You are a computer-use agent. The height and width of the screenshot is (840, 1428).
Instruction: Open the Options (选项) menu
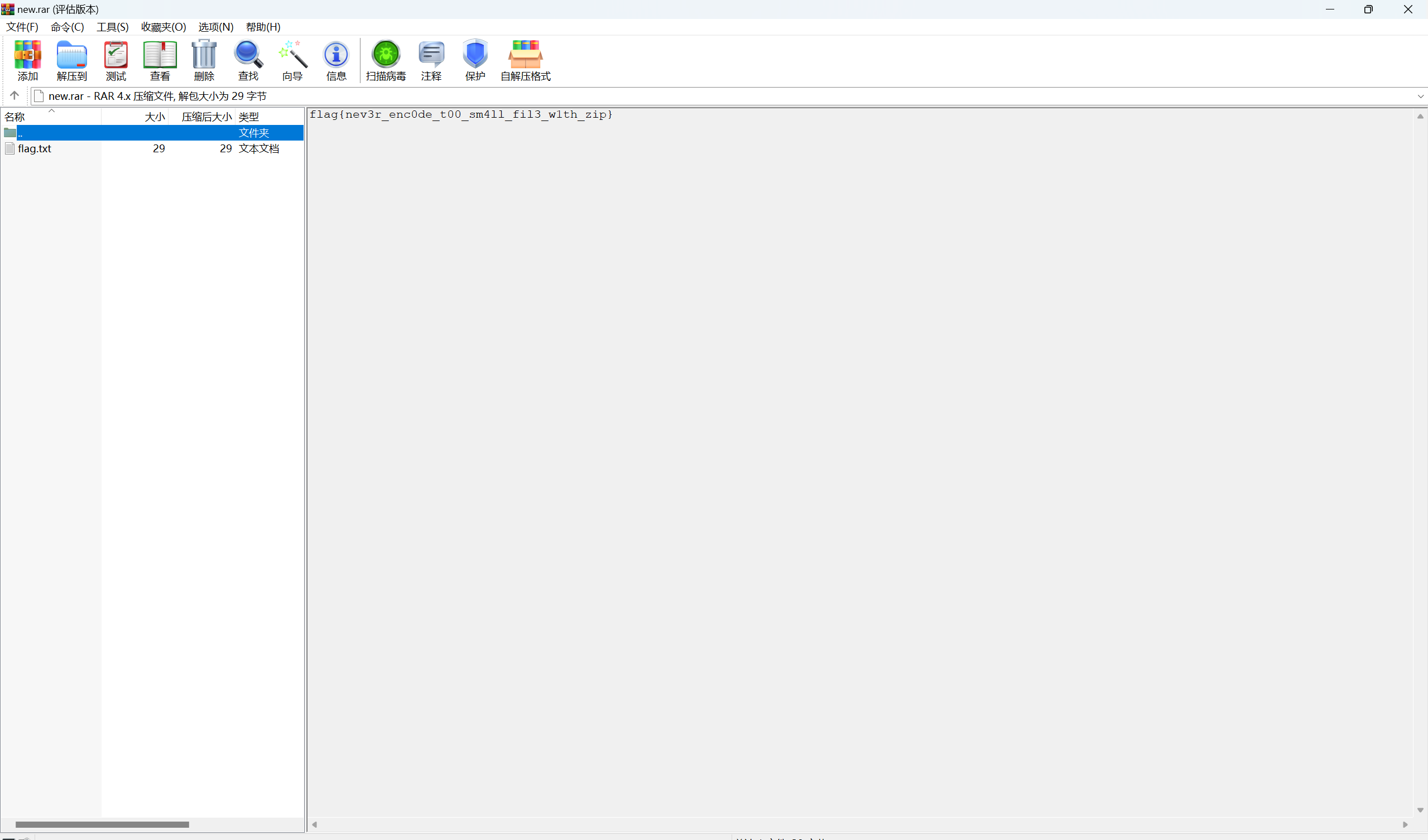[215, 27]
